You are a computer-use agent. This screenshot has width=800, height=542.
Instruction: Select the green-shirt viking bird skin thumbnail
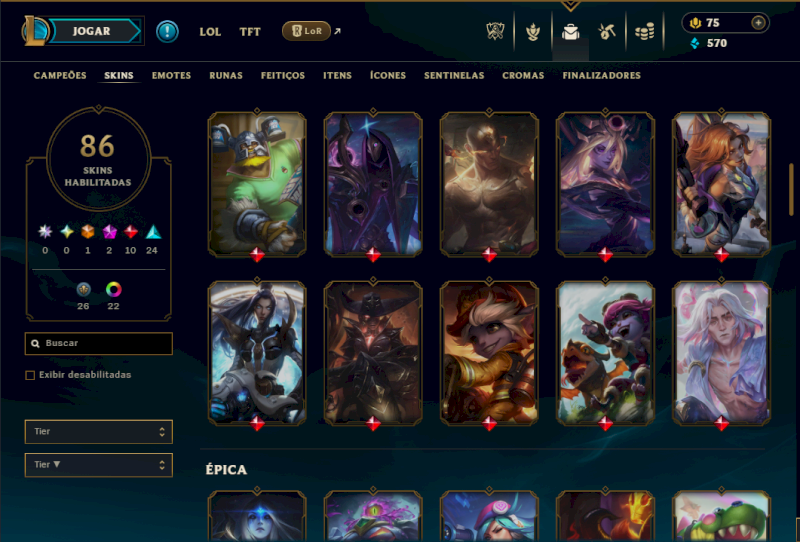257,184
